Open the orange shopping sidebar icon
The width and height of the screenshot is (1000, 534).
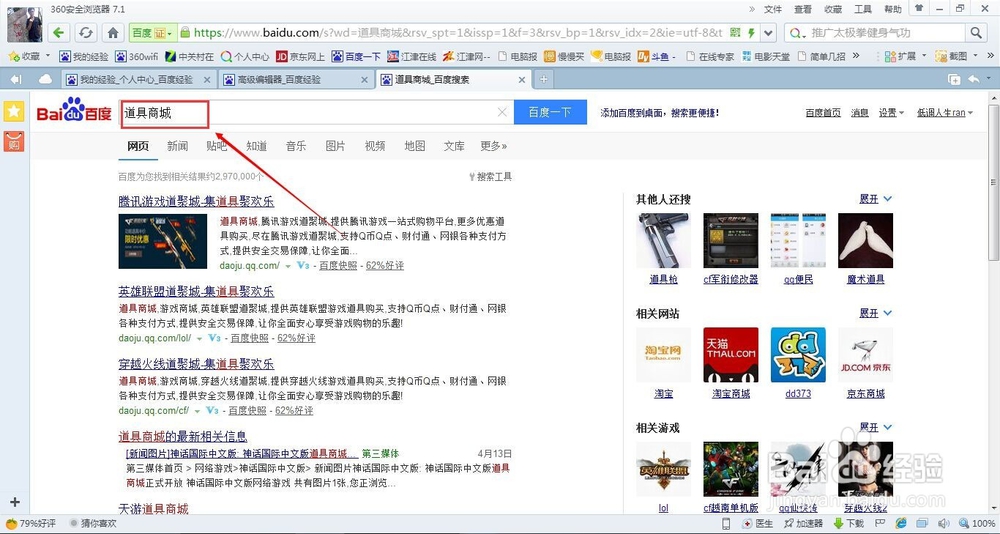13,142
